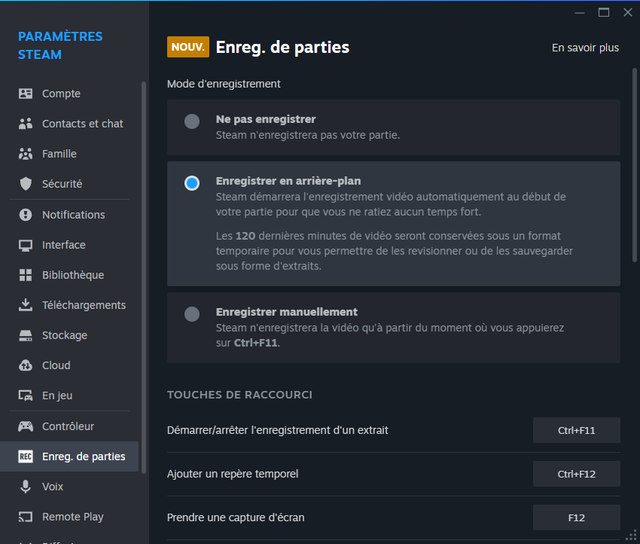The height and width of the screenshot is (544, 640).
Task: Change the Ctrl+F11 recording shortcut
Action: [576, 430]
